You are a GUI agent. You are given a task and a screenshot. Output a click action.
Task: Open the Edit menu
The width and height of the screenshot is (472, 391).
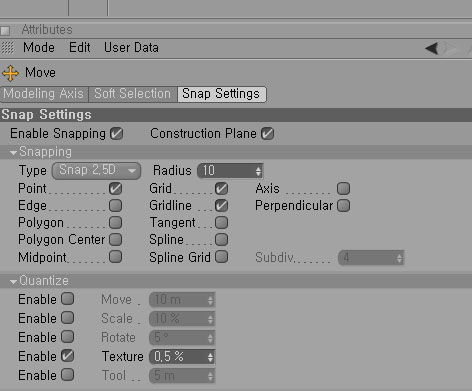pyautogui.click(x=80, y=48)
